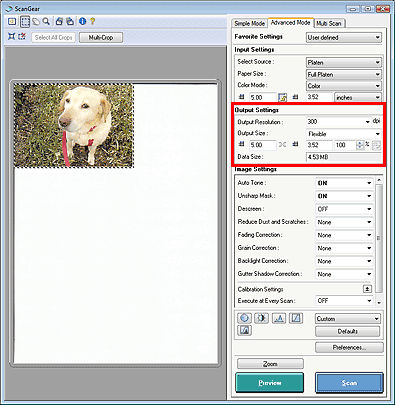
Task: Open the Fading Correction dropdown
Action: tap(344, 235)
